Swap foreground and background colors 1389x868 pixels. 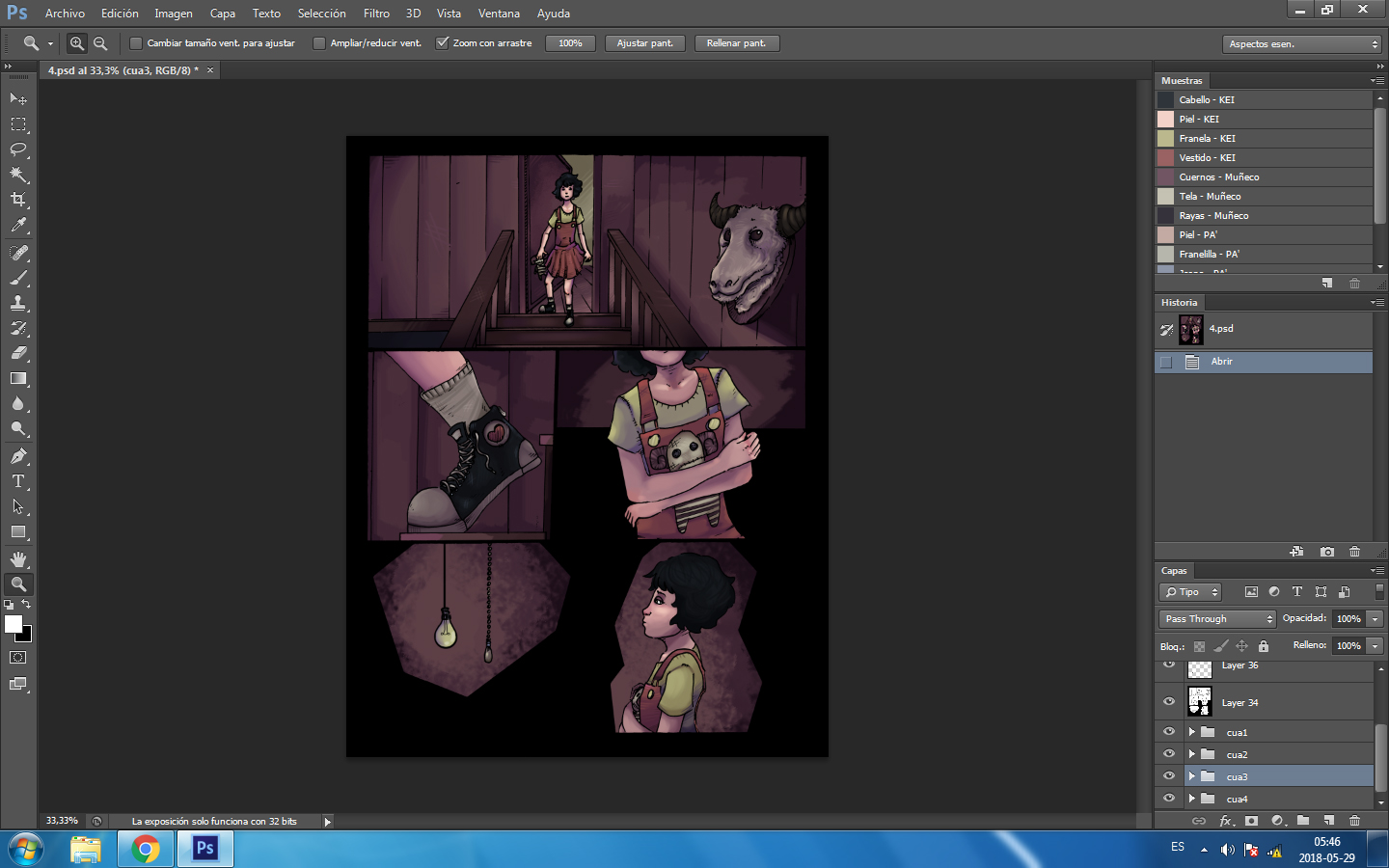click(x=27, y=605)
